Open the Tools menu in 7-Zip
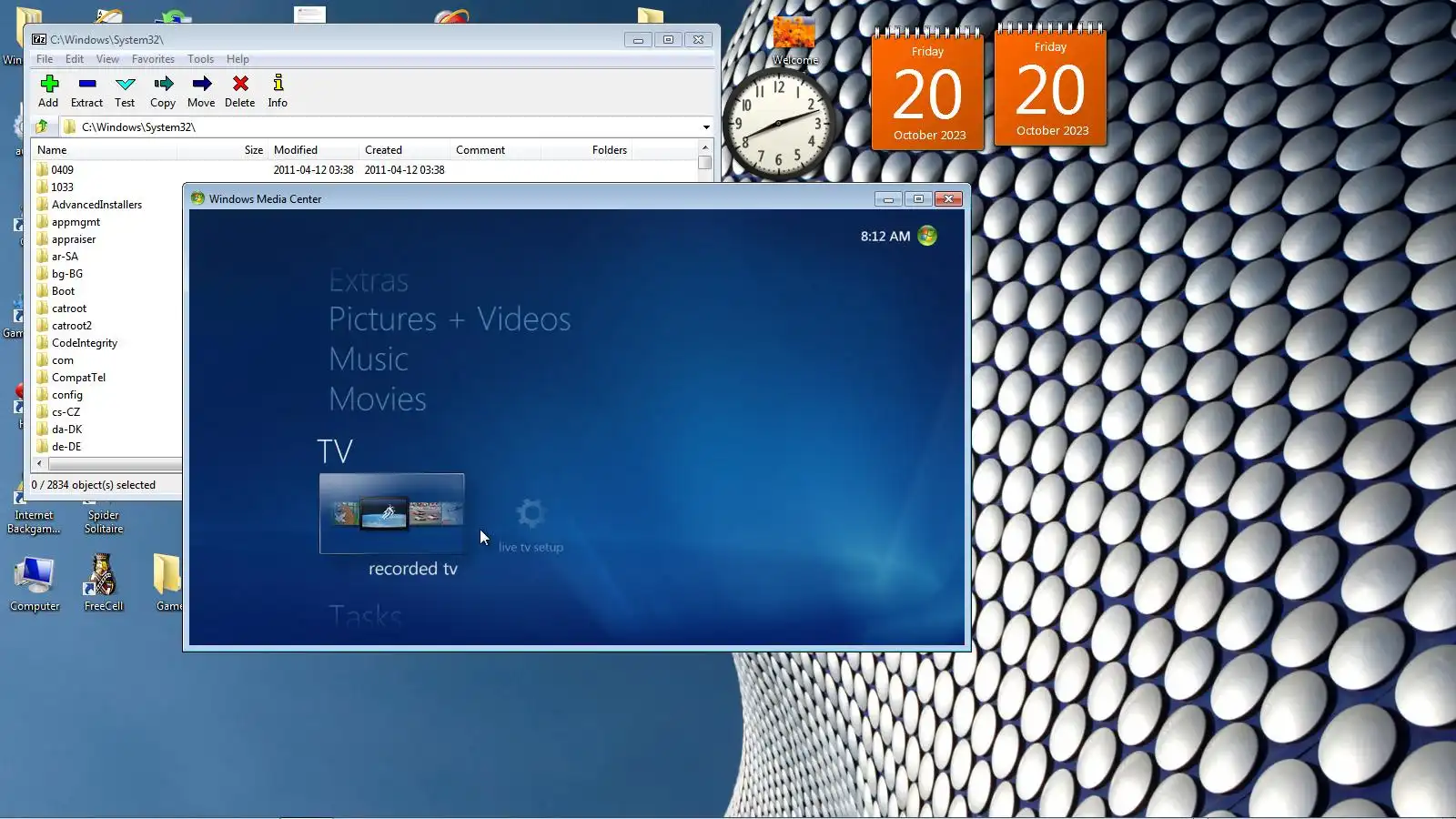The image size is (1456, 819). tap(200, 59)
